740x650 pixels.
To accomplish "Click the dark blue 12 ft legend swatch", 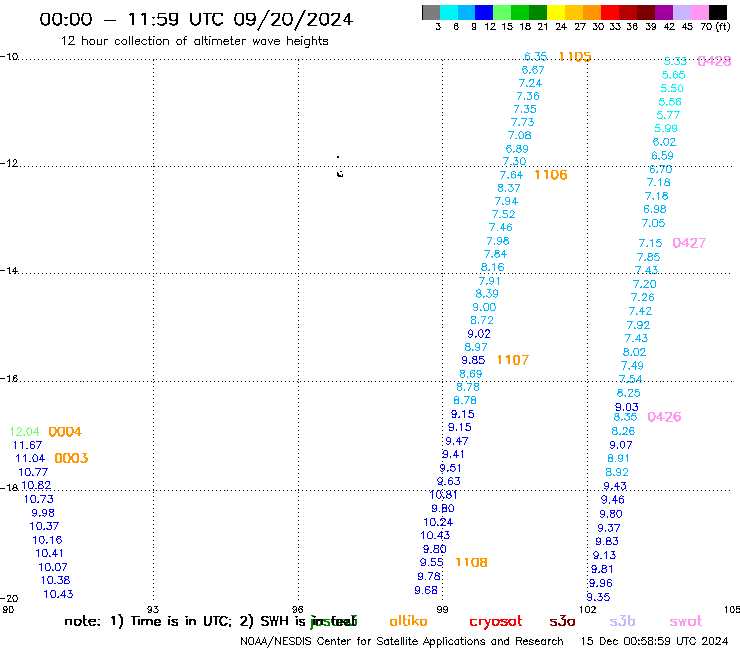I will click(x=485, y=12).
